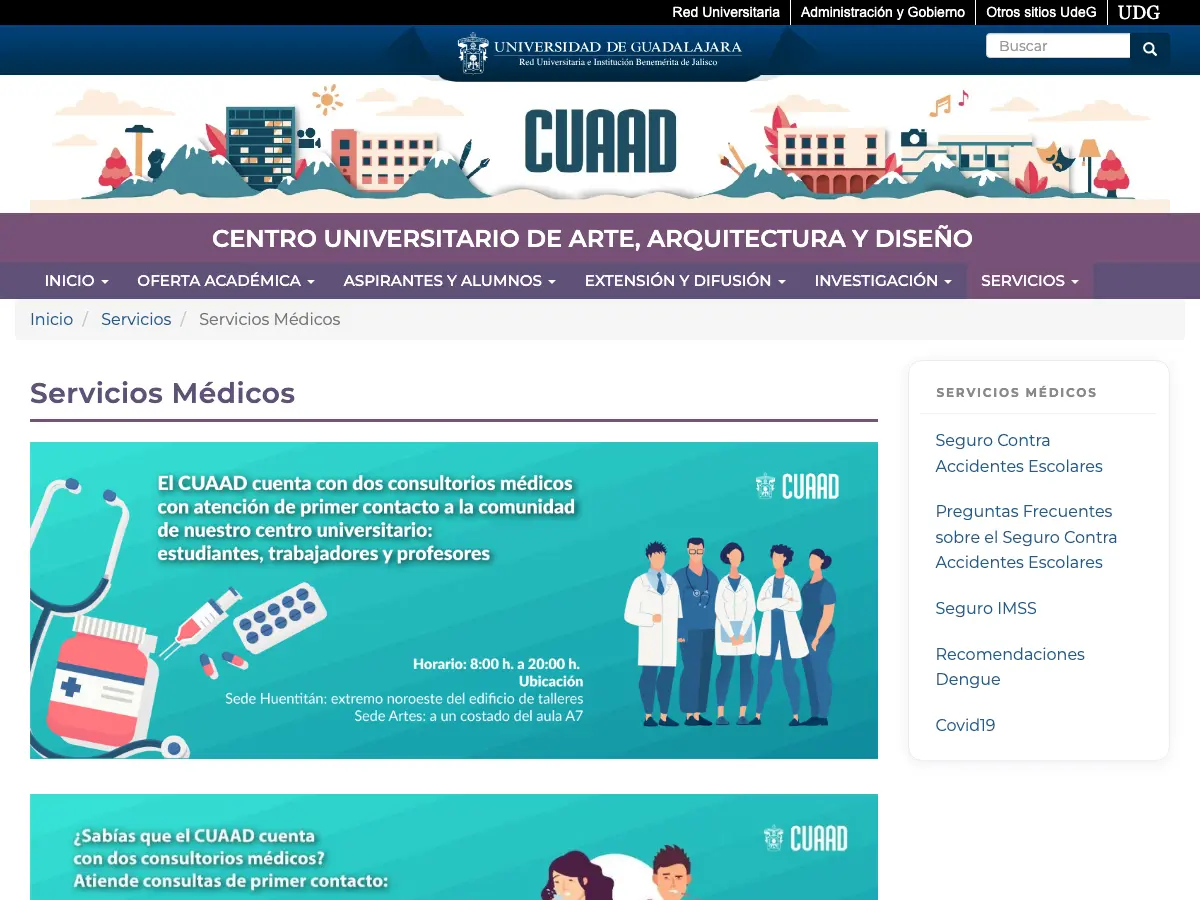The image size is (1200, 900).
Task: Click the CUAAD illustrated header banner
Action: pyautogui.click(x=600, y=144)
